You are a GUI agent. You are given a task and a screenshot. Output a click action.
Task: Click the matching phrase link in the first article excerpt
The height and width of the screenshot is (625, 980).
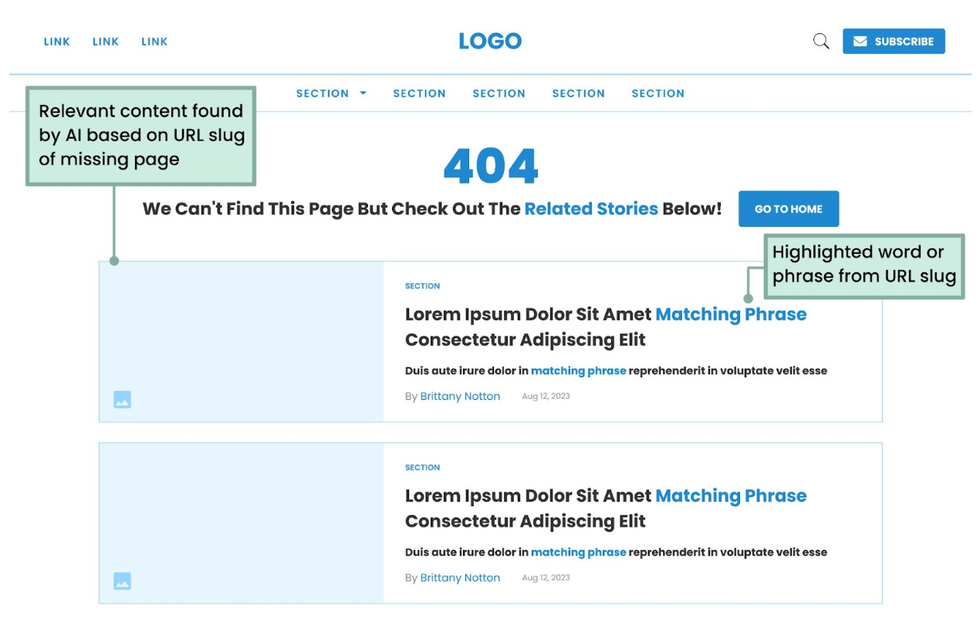tap(578, 370)
